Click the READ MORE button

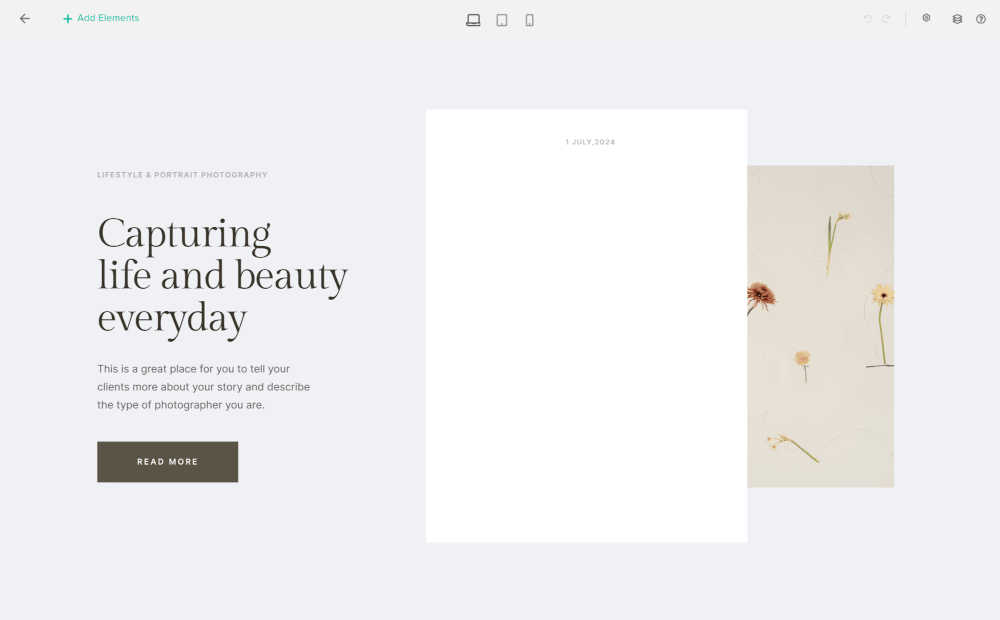[167, 462]
